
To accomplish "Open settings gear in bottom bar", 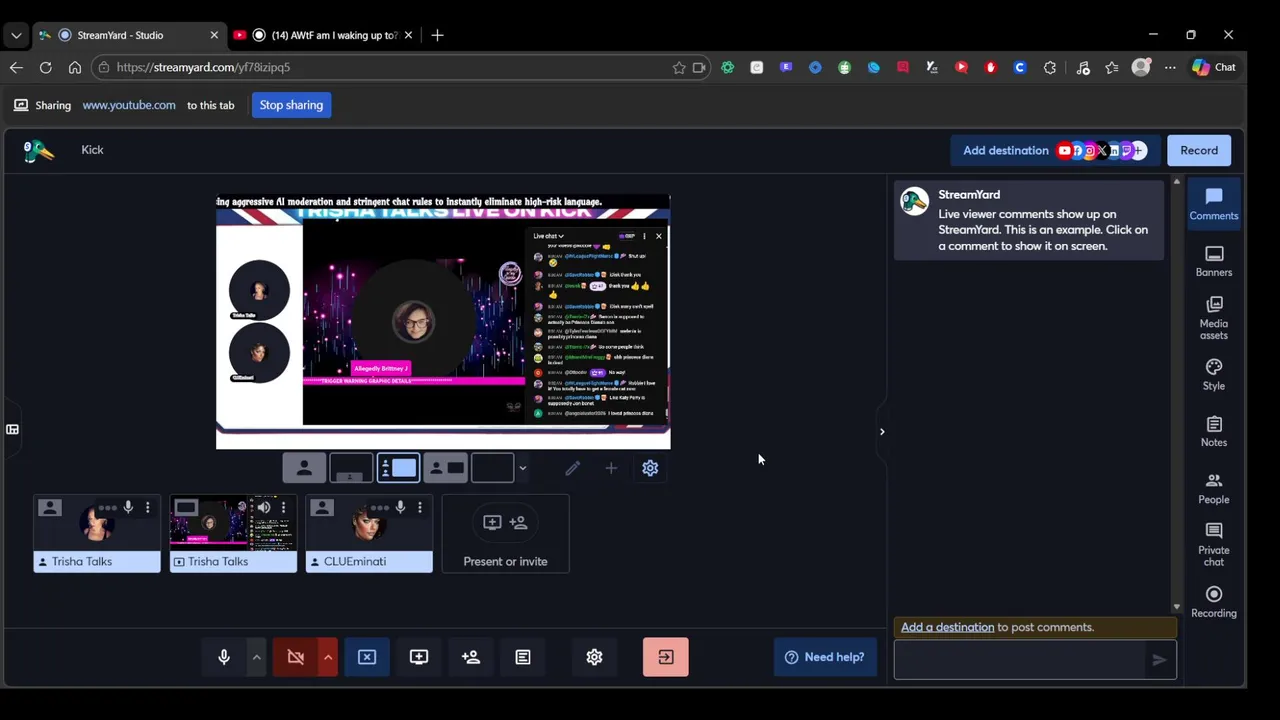I will (x=594, y=657).
